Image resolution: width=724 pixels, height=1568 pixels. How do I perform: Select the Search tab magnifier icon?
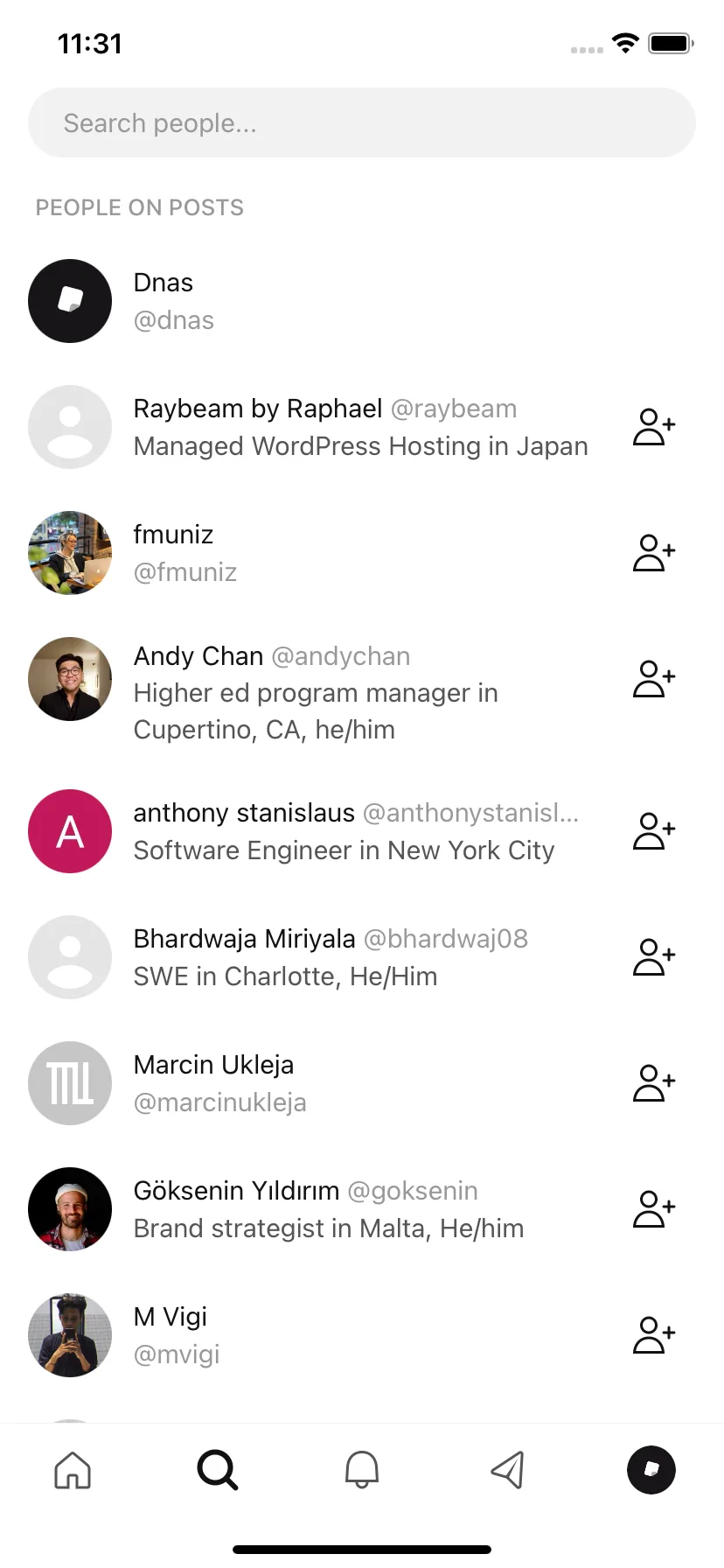coord(218,1470)
